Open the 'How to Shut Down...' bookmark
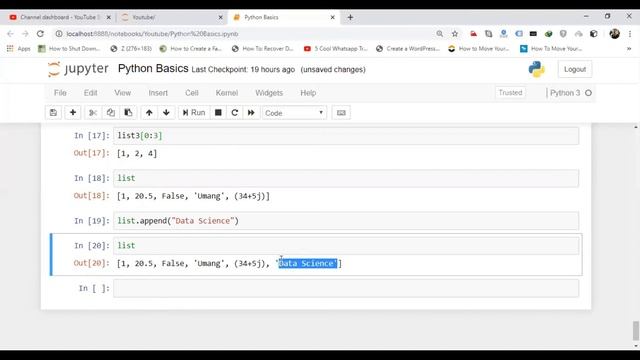Image resolution: width=640 pixels, height=360 pixels. coord(69,49)
